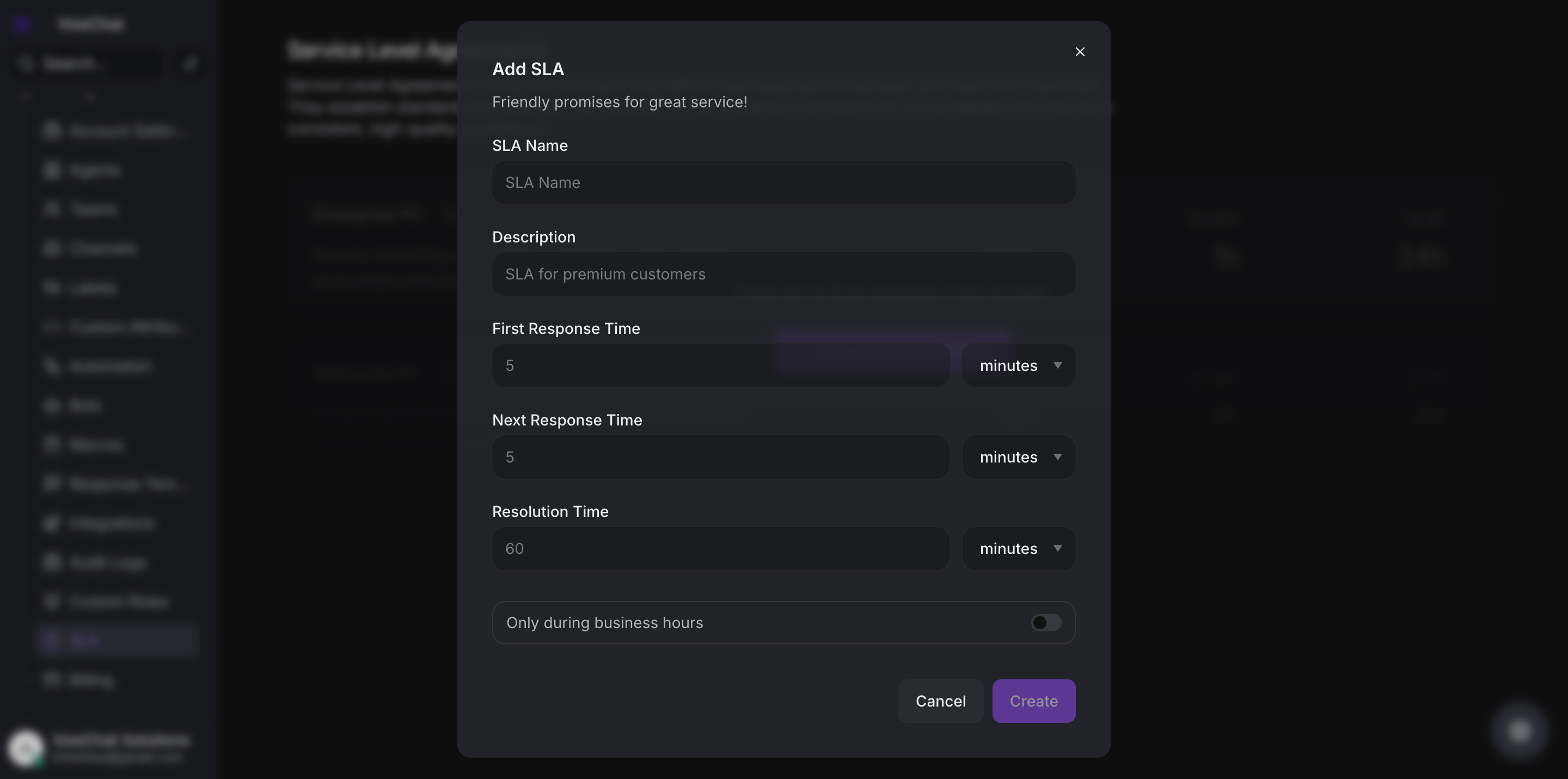Image resolution: width=1568 pixels, height=779 pixels.
Task: Click the SLA Name input field
Action: pos(783,182)
